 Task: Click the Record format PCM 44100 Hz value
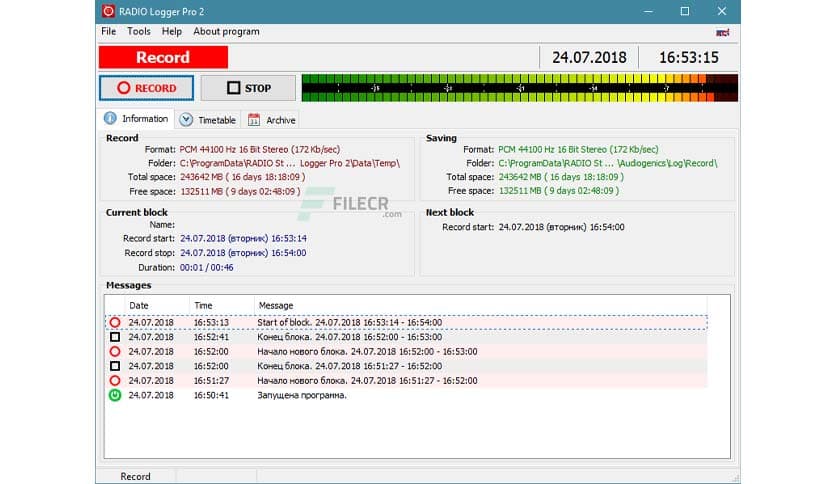[x=259, y=149]
